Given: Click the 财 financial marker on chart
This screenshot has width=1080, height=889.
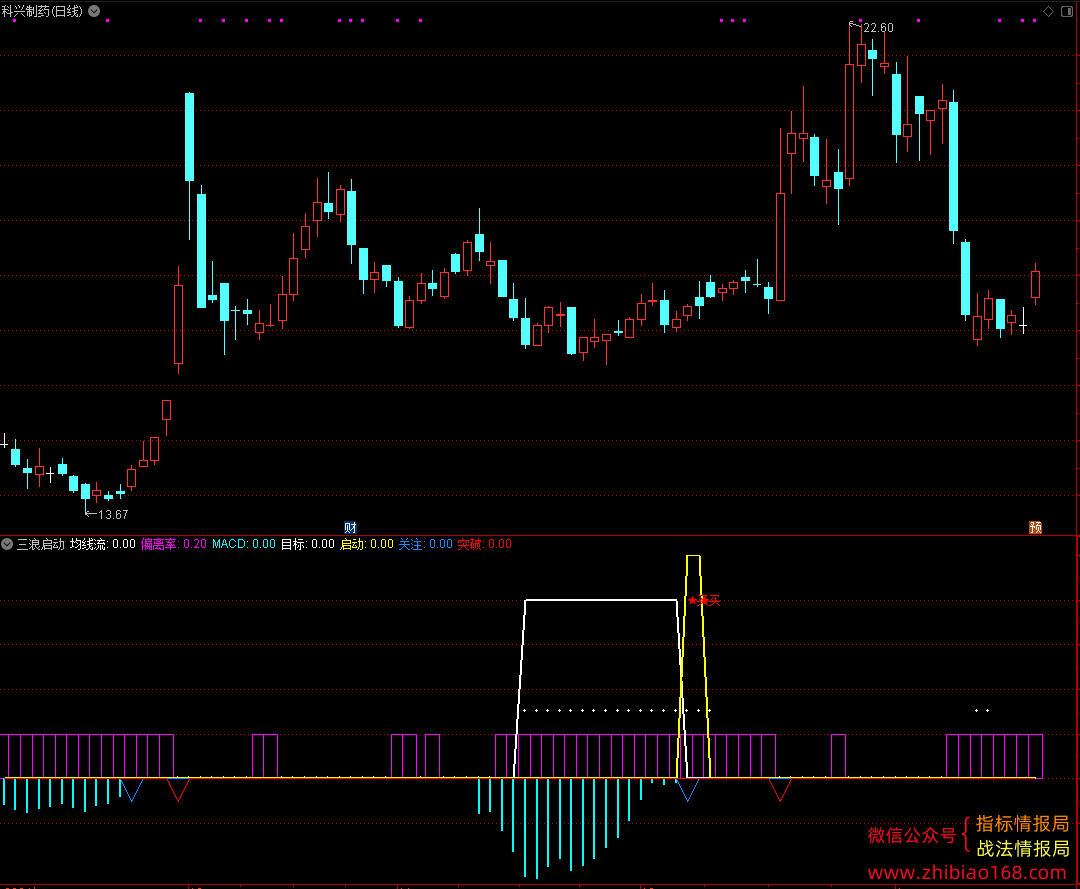Looking at the screenshot, I should coord(350,527).
